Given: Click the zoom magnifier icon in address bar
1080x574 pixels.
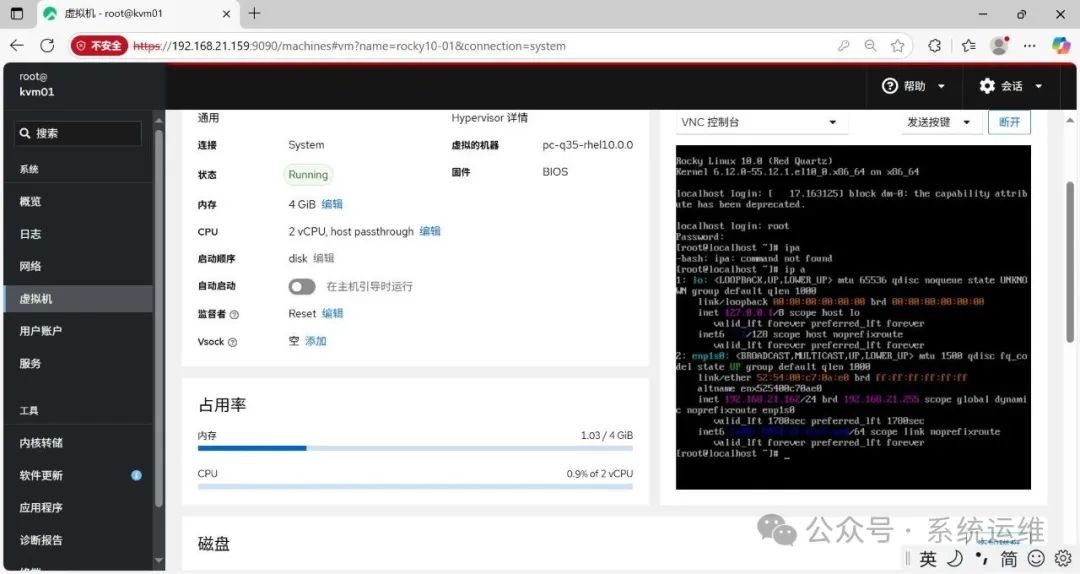Looking at the screenshot, I should 870,46.
